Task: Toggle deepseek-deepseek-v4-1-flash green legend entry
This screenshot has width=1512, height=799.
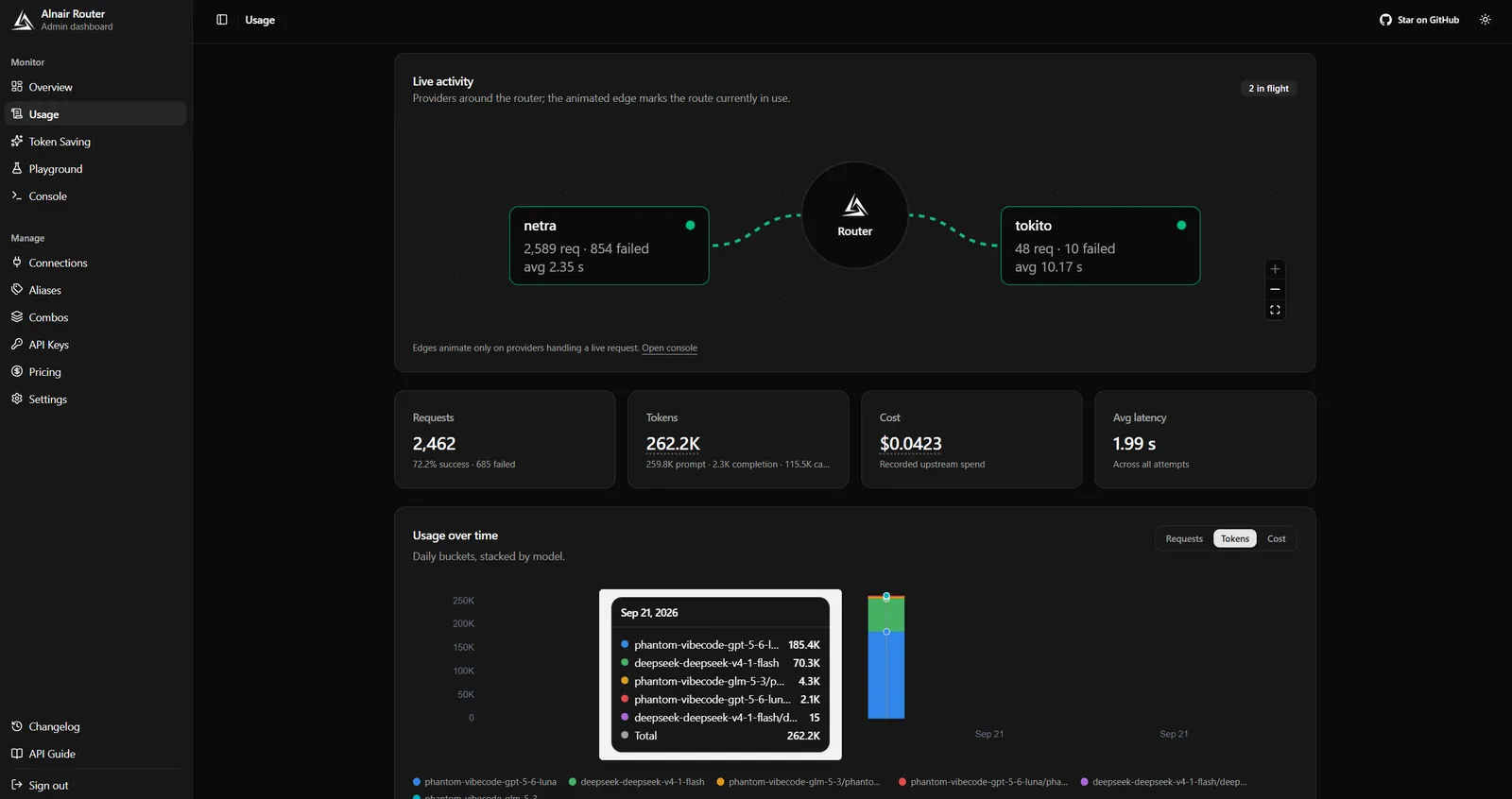Action: (637, 782)
